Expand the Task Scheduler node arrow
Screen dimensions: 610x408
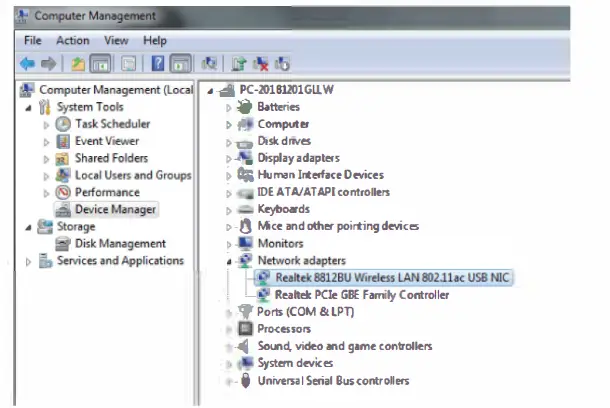(x=46, y=125)
